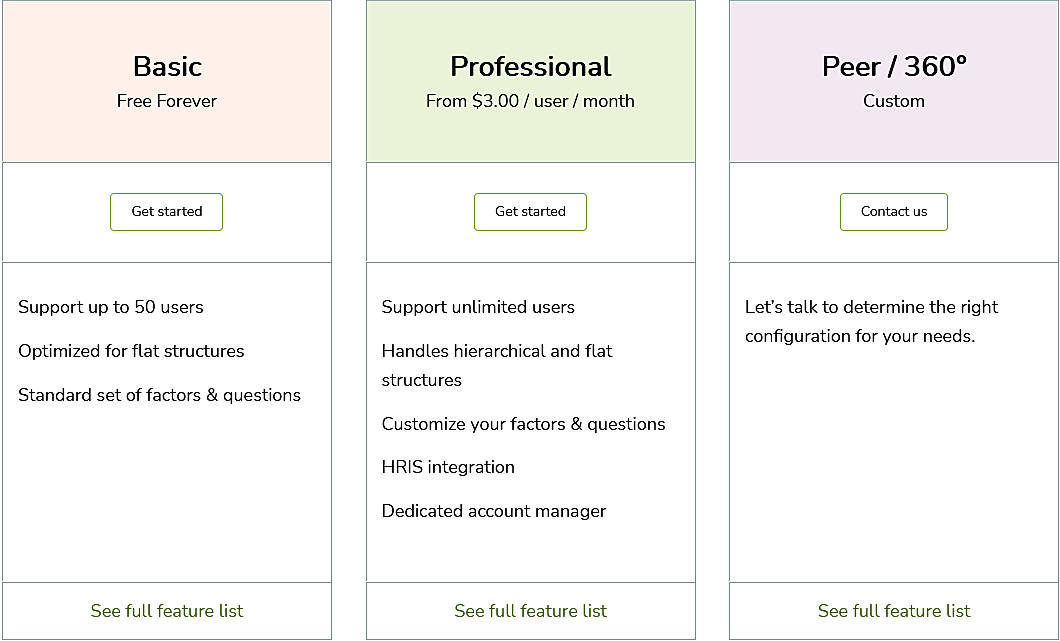Click the "Dedicated account manager" feature item
1060x641 pixels.
[x=493, y=511]
